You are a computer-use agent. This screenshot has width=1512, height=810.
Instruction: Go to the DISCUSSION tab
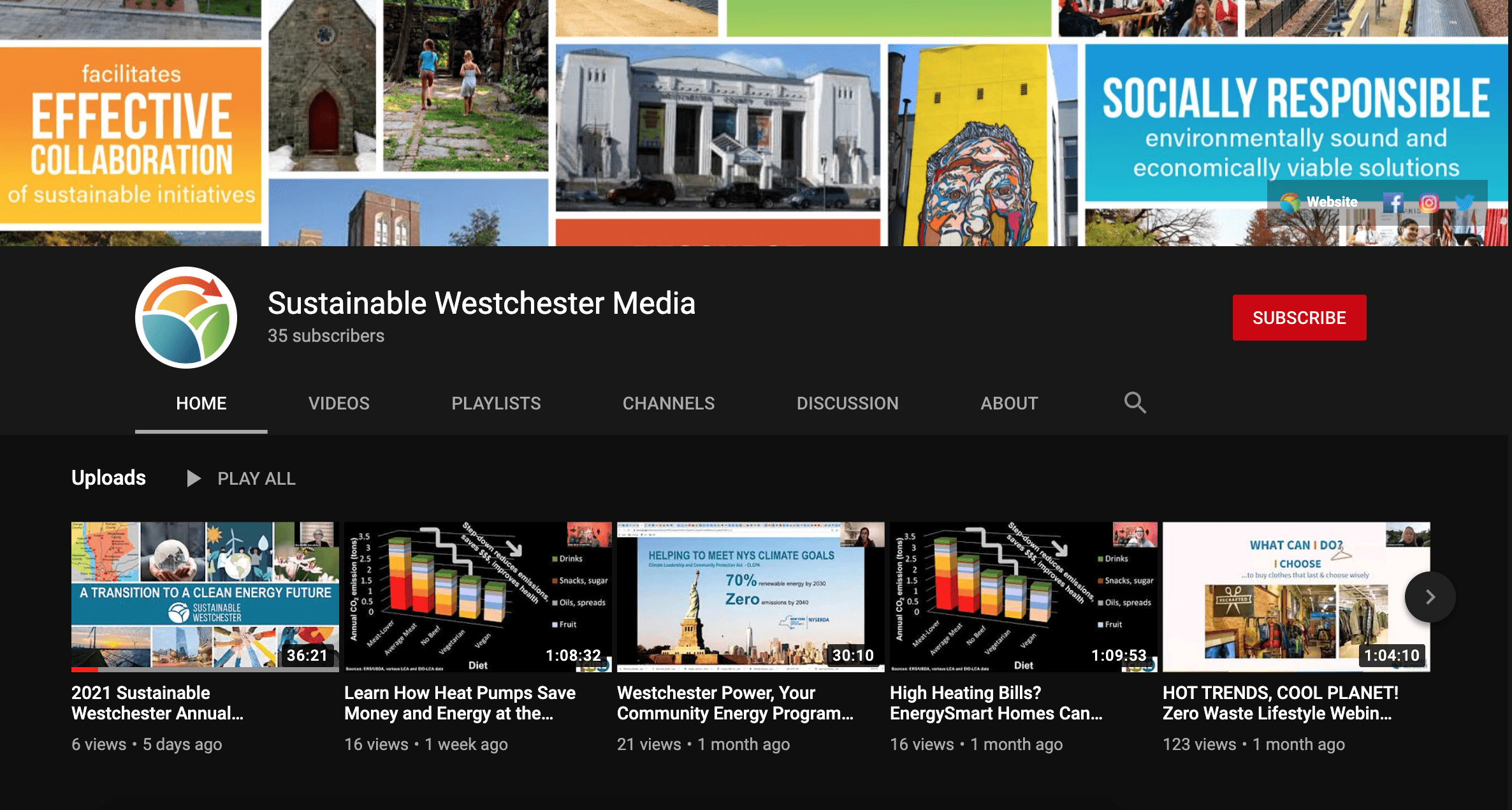click(x=848, y=404)
